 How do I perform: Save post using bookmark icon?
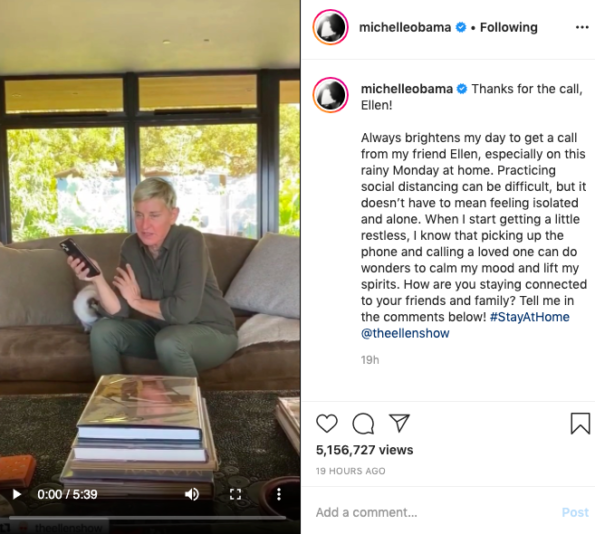580,423
